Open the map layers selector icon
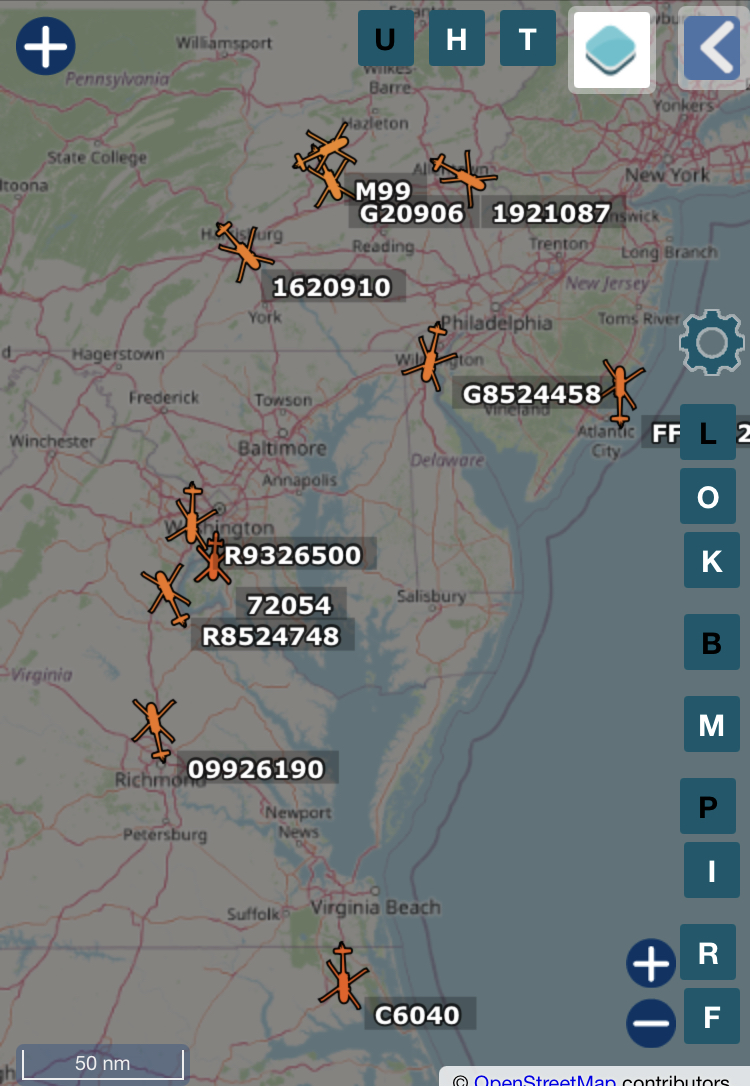 (611, 51)
